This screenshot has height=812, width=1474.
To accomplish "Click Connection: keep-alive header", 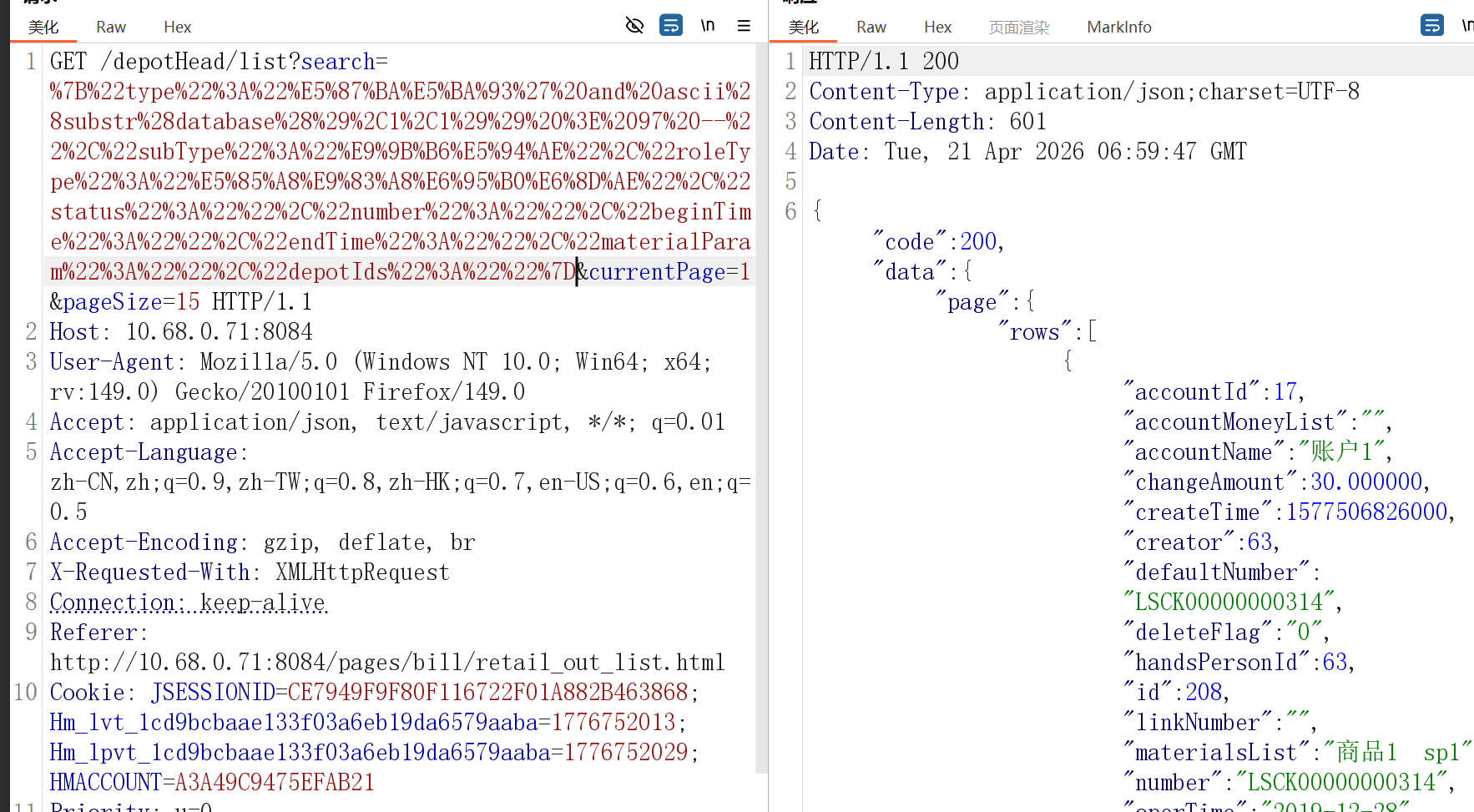I will 188,603.
